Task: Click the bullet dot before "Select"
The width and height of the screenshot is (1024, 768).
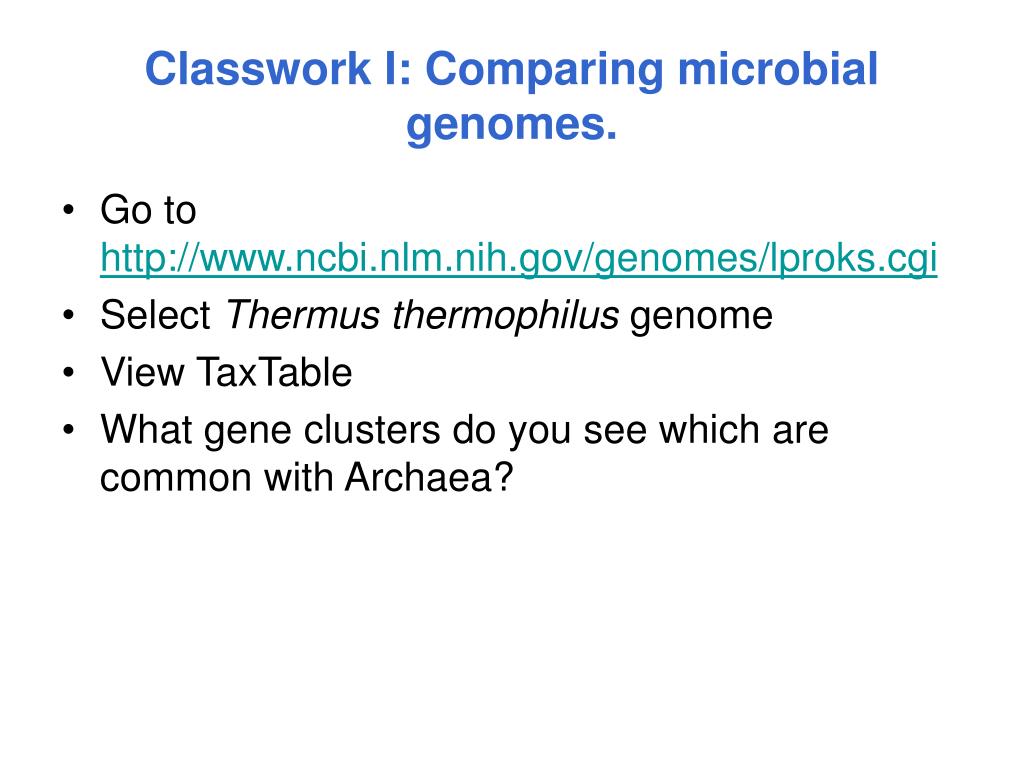Action: (x=69, y=315)
